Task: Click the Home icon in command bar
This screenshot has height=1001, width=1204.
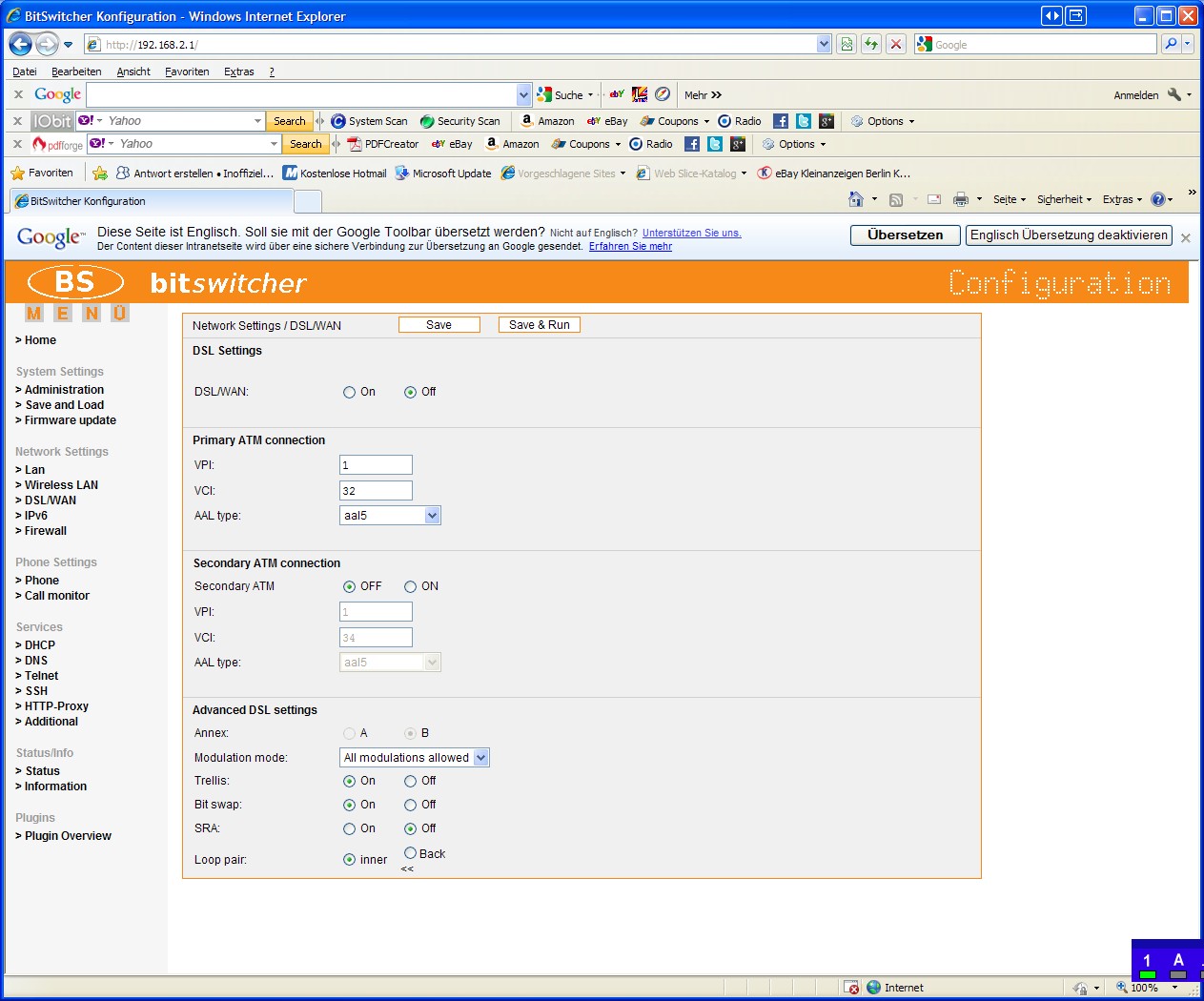Action: pyautogui.click(x=856, y=199)
